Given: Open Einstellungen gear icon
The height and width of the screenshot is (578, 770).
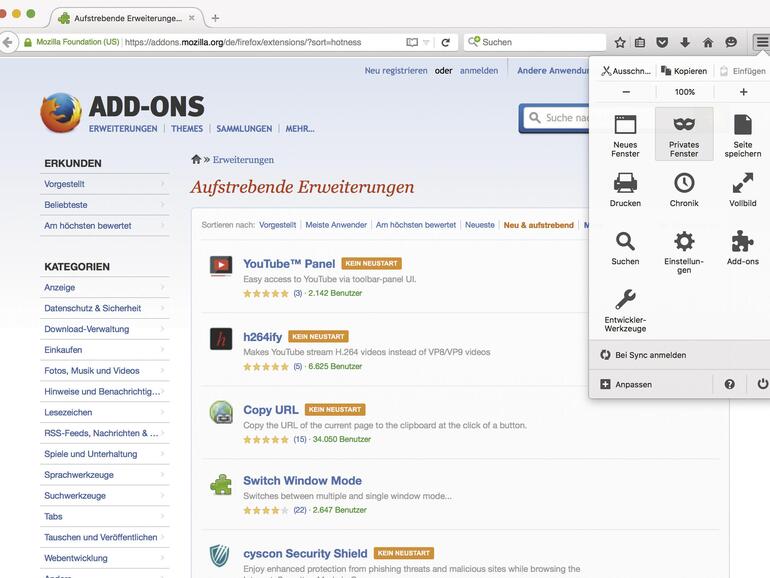Looking at the screenshot, I should click(684, 241).
